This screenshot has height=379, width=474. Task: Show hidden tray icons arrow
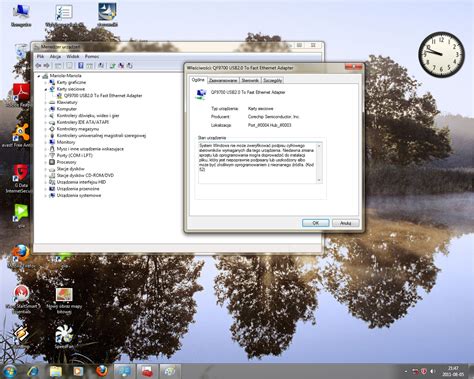tap(406, 371)
